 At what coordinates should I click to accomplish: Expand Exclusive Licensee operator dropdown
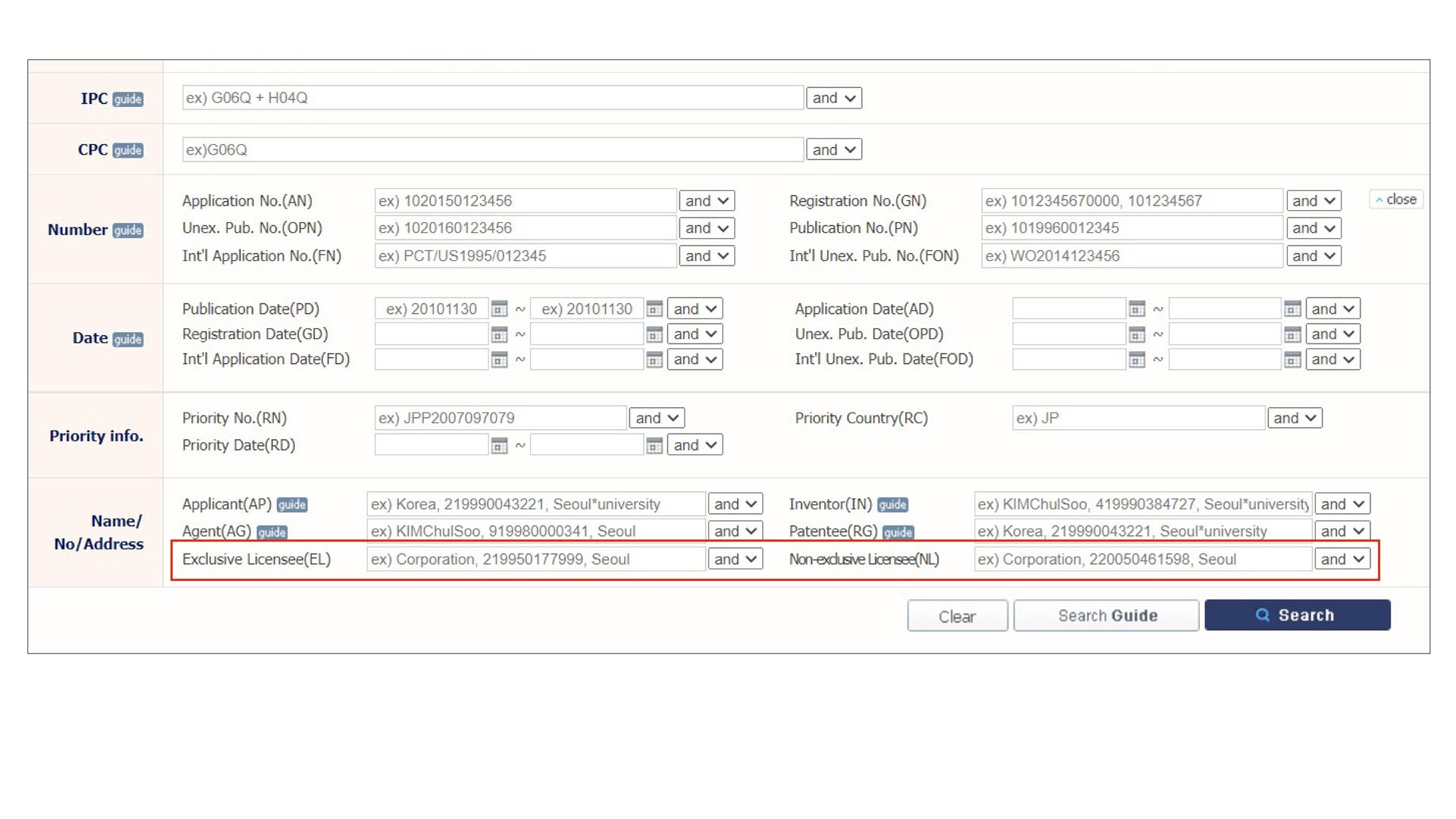[735, 560]
